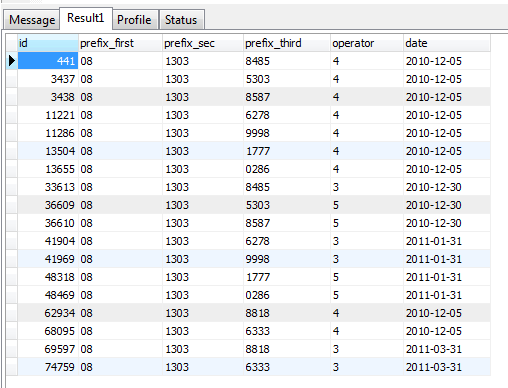Select the id cell 11221
Viewport: 508px width, 388px height.
(48, 115)
